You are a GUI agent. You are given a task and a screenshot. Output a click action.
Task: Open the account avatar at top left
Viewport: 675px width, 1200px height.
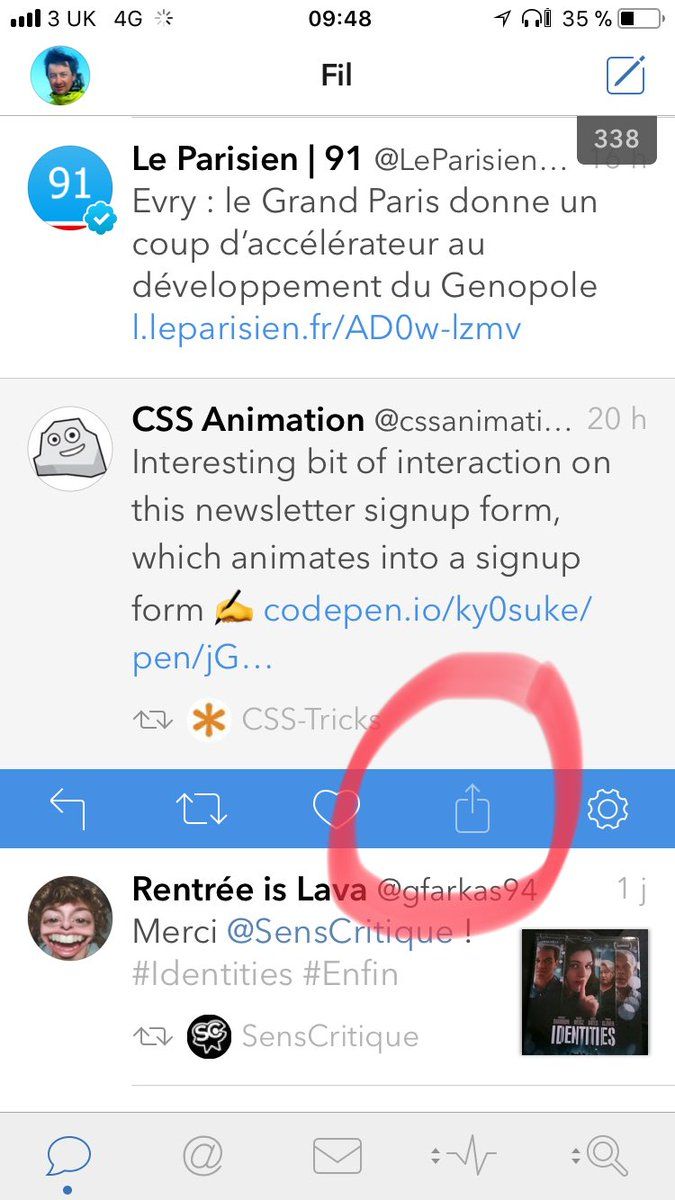pos(60,76)
